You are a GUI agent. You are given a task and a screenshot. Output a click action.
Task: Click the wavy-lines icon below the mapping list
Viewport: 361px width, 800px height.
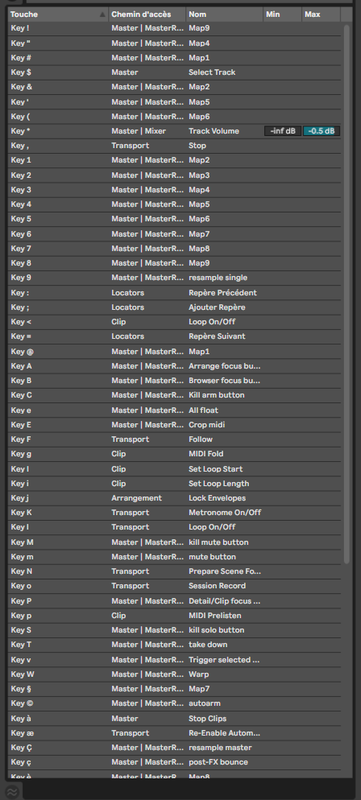(12, 791)
